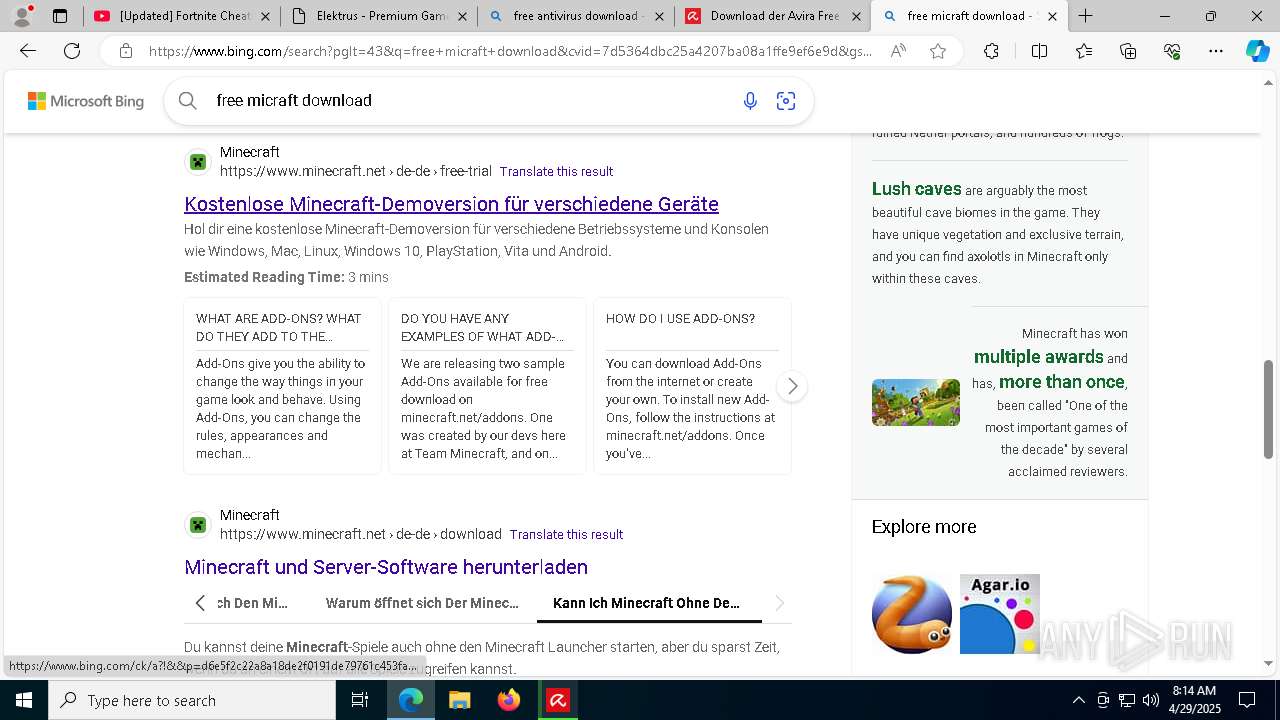The image size is (1280, 720).
Task: Launch Firefox from the taskbar
Action: (509, 700)
